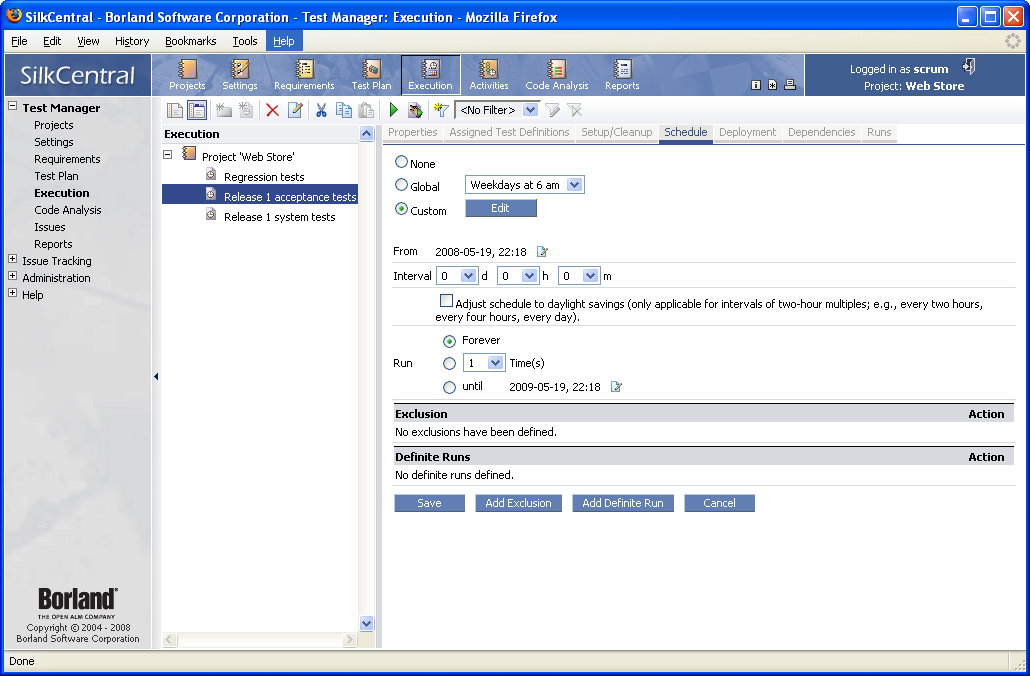Click the Edit button for the Custom schedule
1030x676 pixels.
coord(501,208)
